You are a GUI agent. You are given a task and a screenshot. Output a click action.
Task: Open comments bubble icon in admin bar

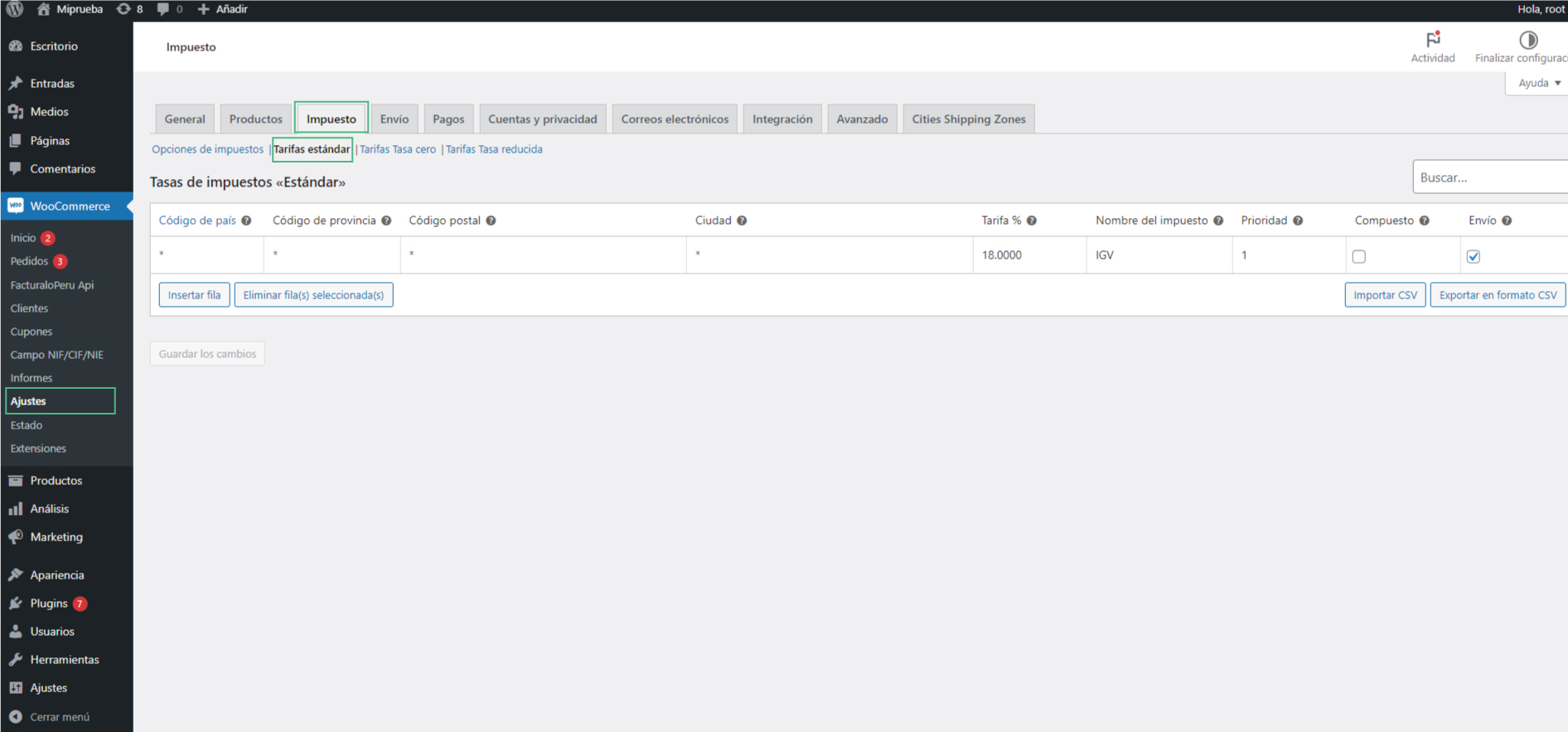[163, 9]
